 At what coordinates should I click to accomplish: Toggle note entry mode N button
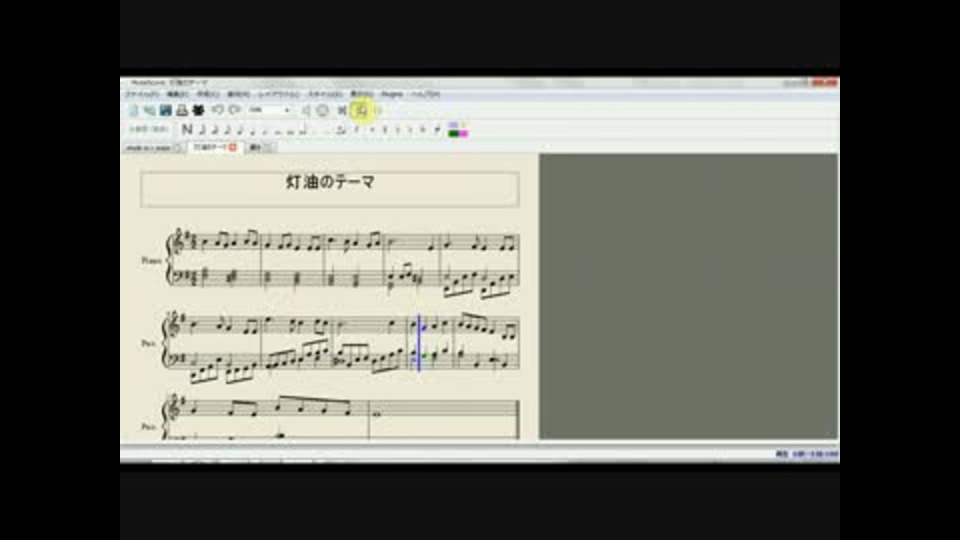pyautogui.click(x=187, y=129)
